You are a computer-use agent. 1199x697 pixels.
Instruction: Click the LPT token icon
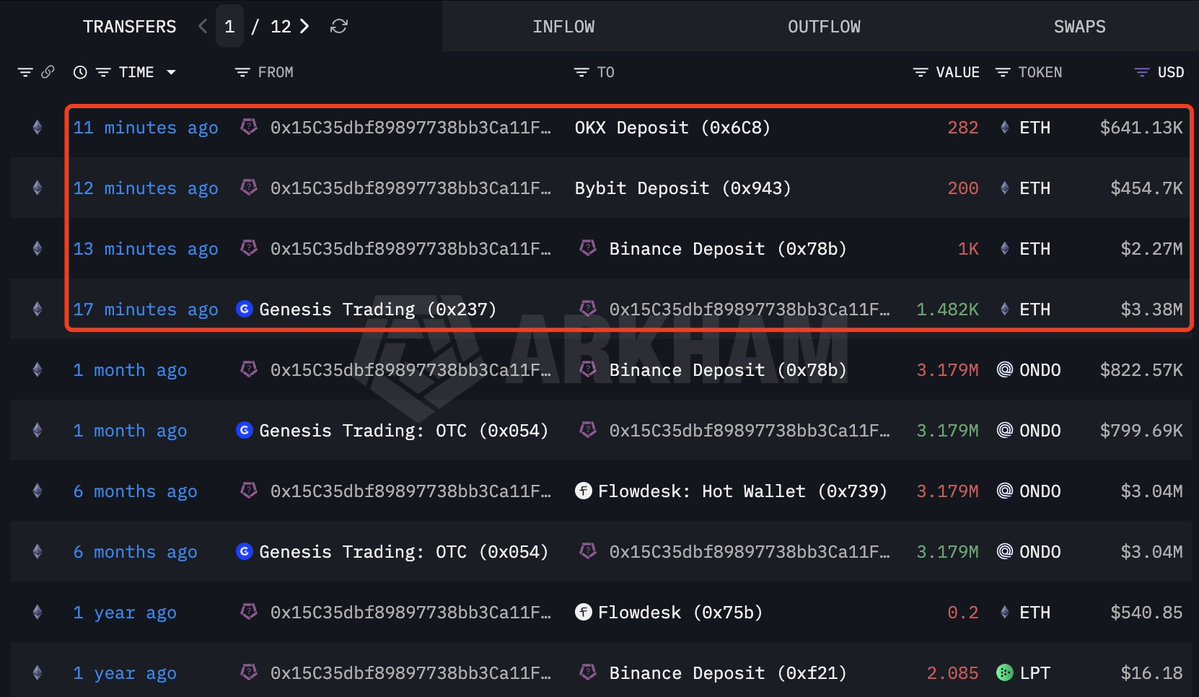click(x=1005, y=673)
